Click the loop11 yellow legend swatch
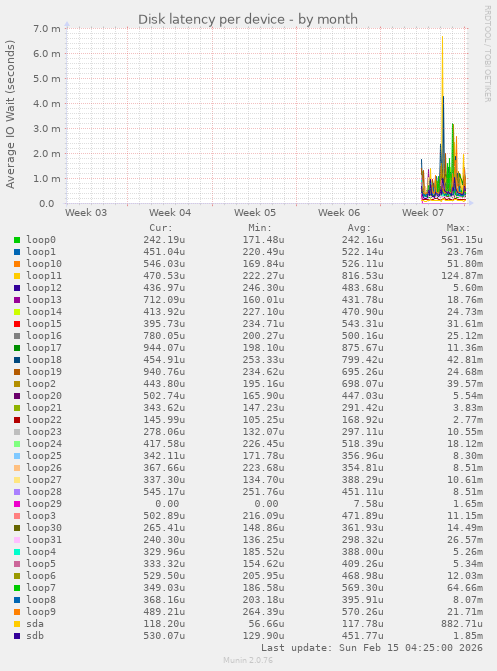 (x=17, y=276)
